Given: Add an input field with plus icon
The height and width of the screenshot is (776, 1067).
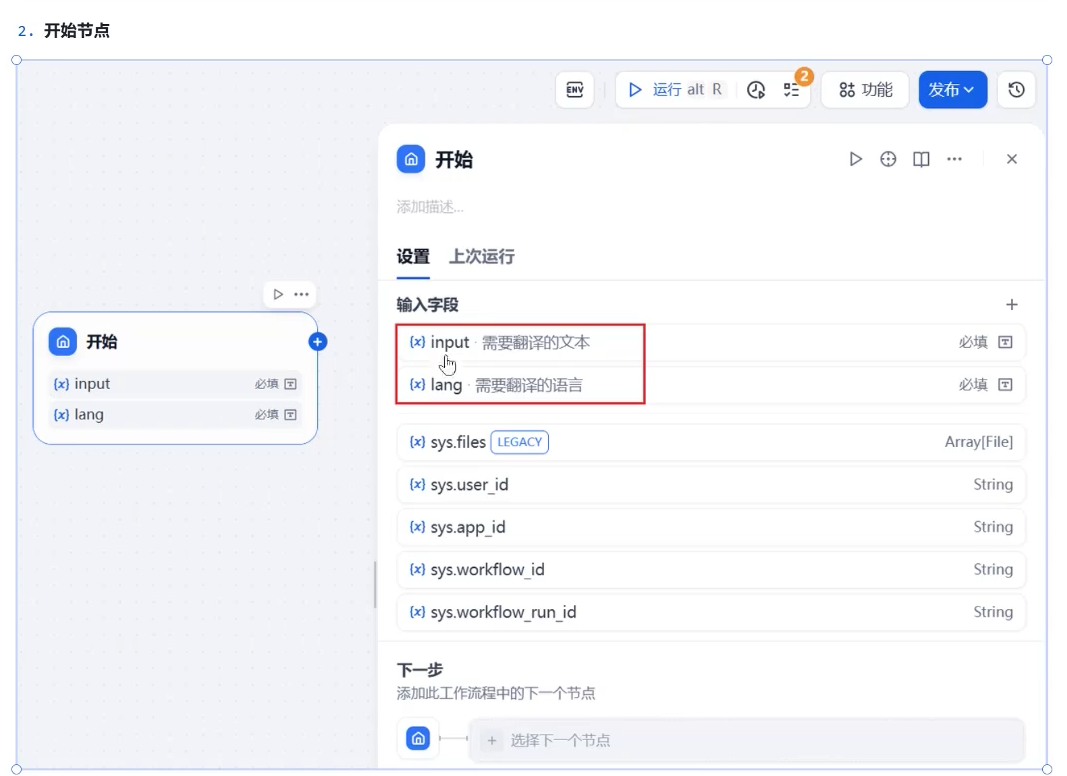Looking at the screenshot, I should 1012,304.
